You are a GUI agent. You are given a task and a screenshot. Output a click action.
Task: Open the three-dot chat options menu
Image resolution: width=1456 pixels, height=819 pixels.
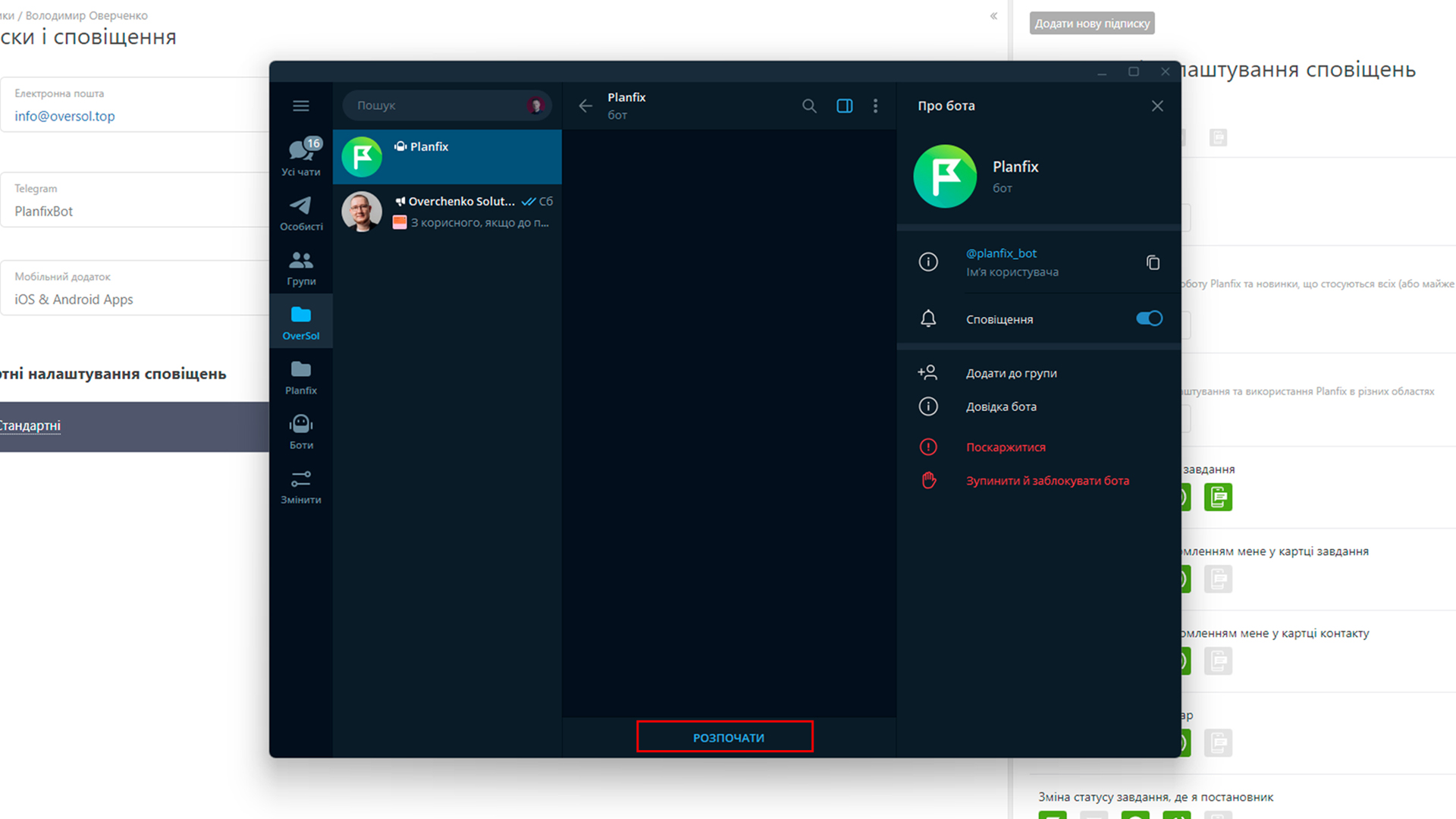876,106
